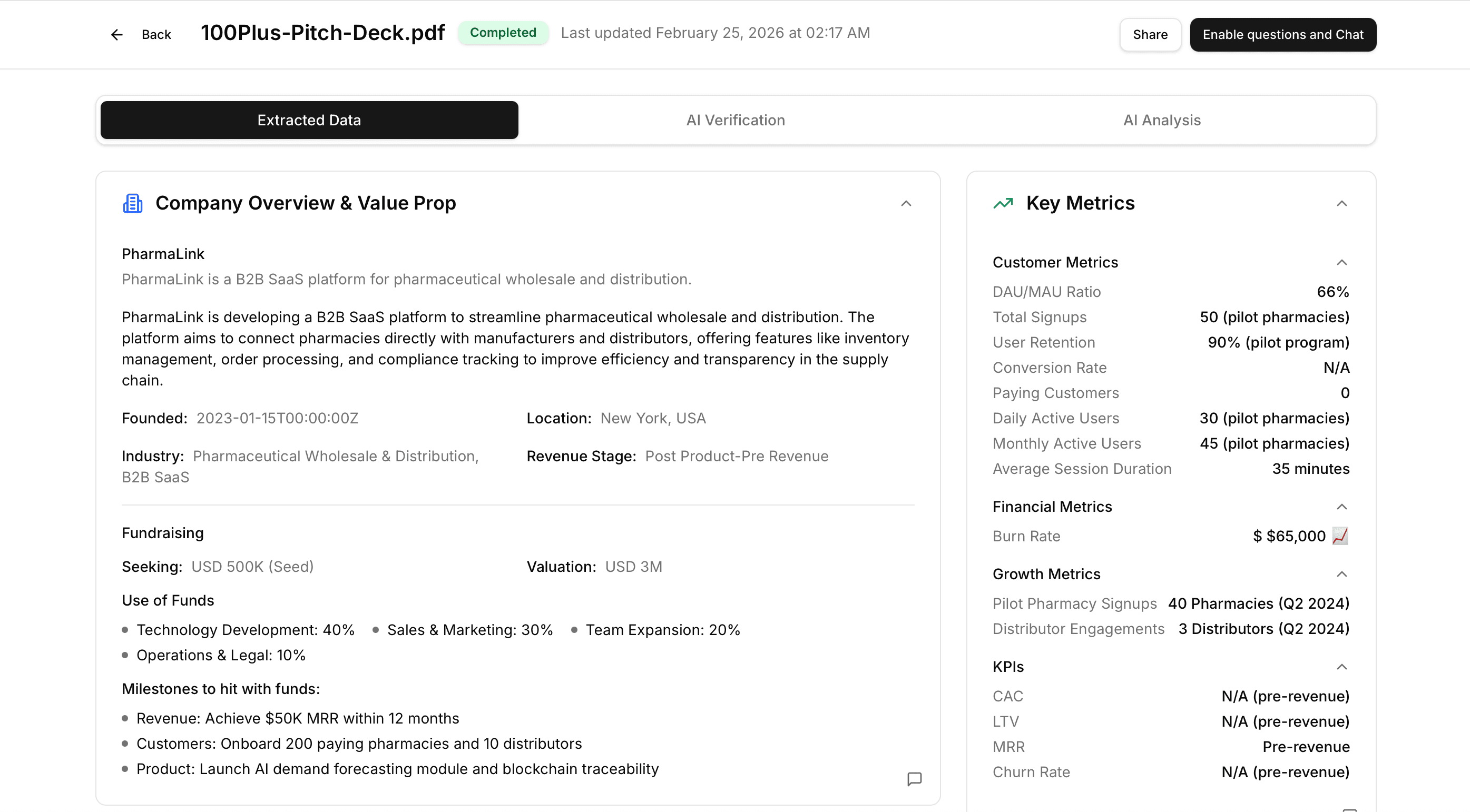The image size is (1470, 812).
Task: Select the Extracted Data tab
Action: tap(309, 120)
